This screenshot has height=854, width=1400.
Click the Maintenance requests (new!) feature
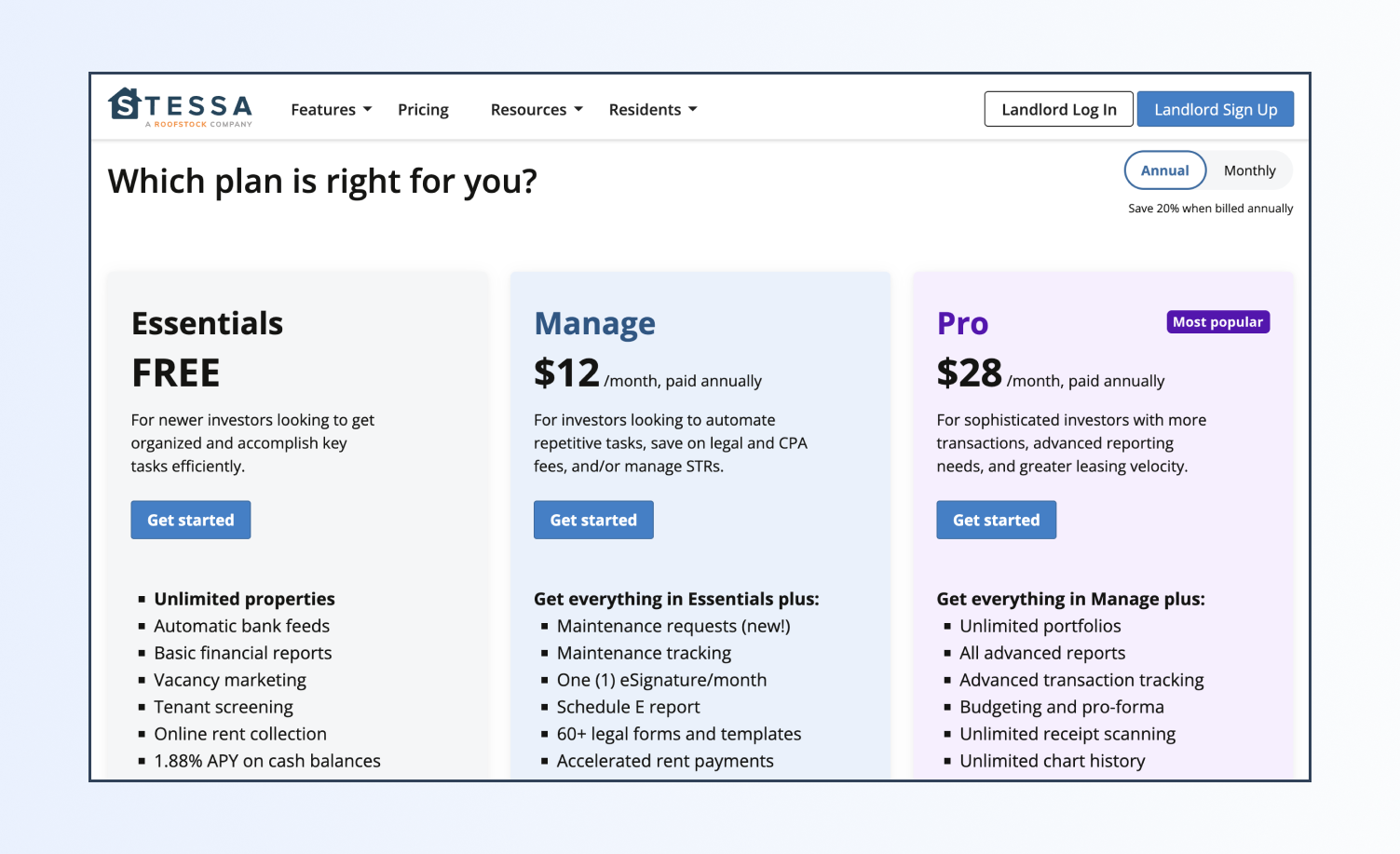[x=673, y=626]
